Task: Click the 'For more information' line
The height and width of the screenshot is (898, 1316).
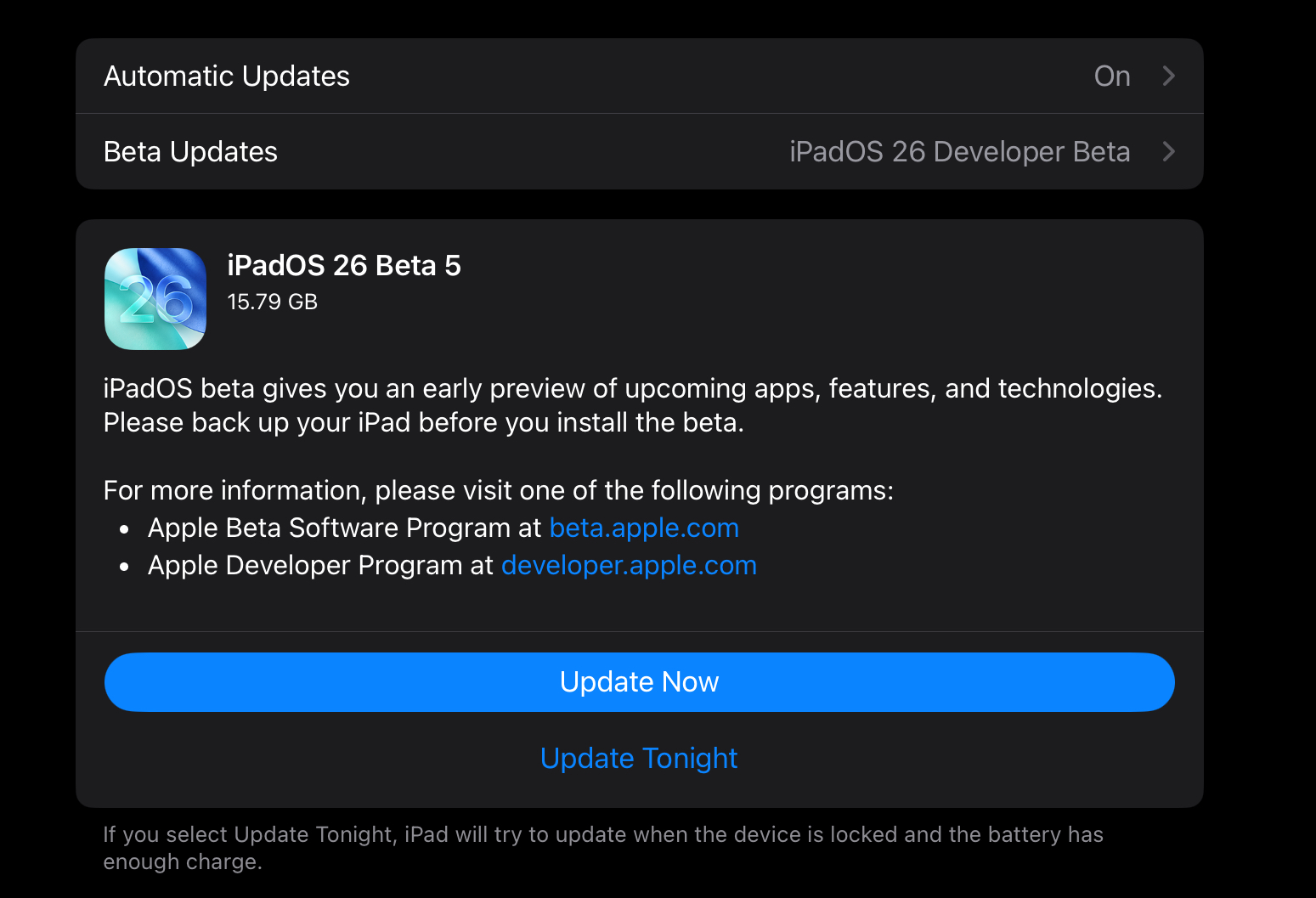Action: 498,490
